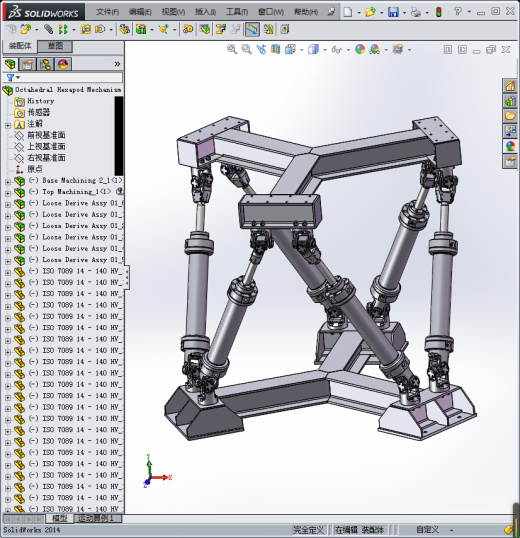Open the Edit Appearance color sphere dropdown
This screenshot has width=520, height=538.
(360, 50)
